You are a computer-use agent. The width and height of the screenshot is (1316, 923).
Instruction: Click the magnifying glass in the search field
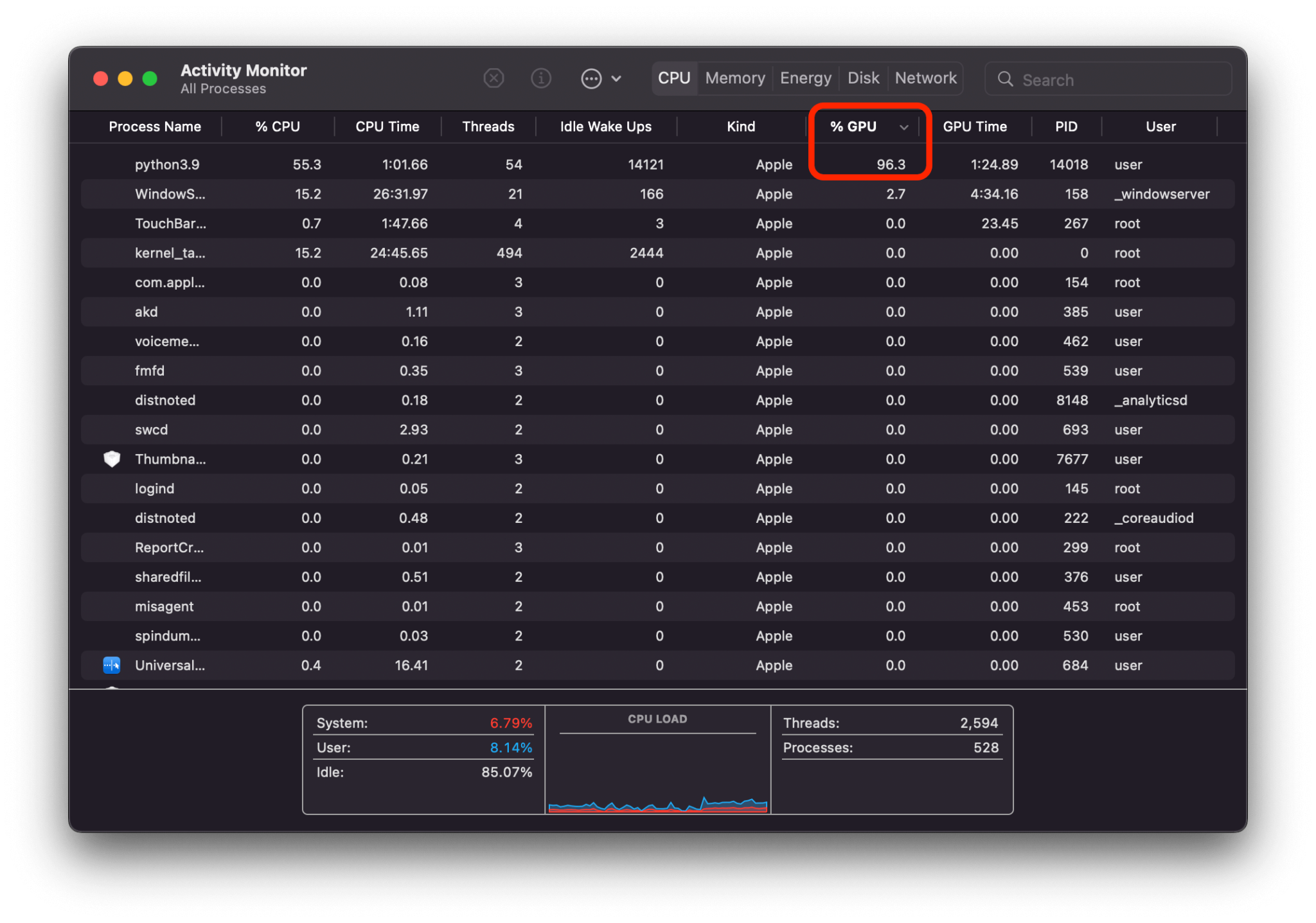click(1006, 79)
